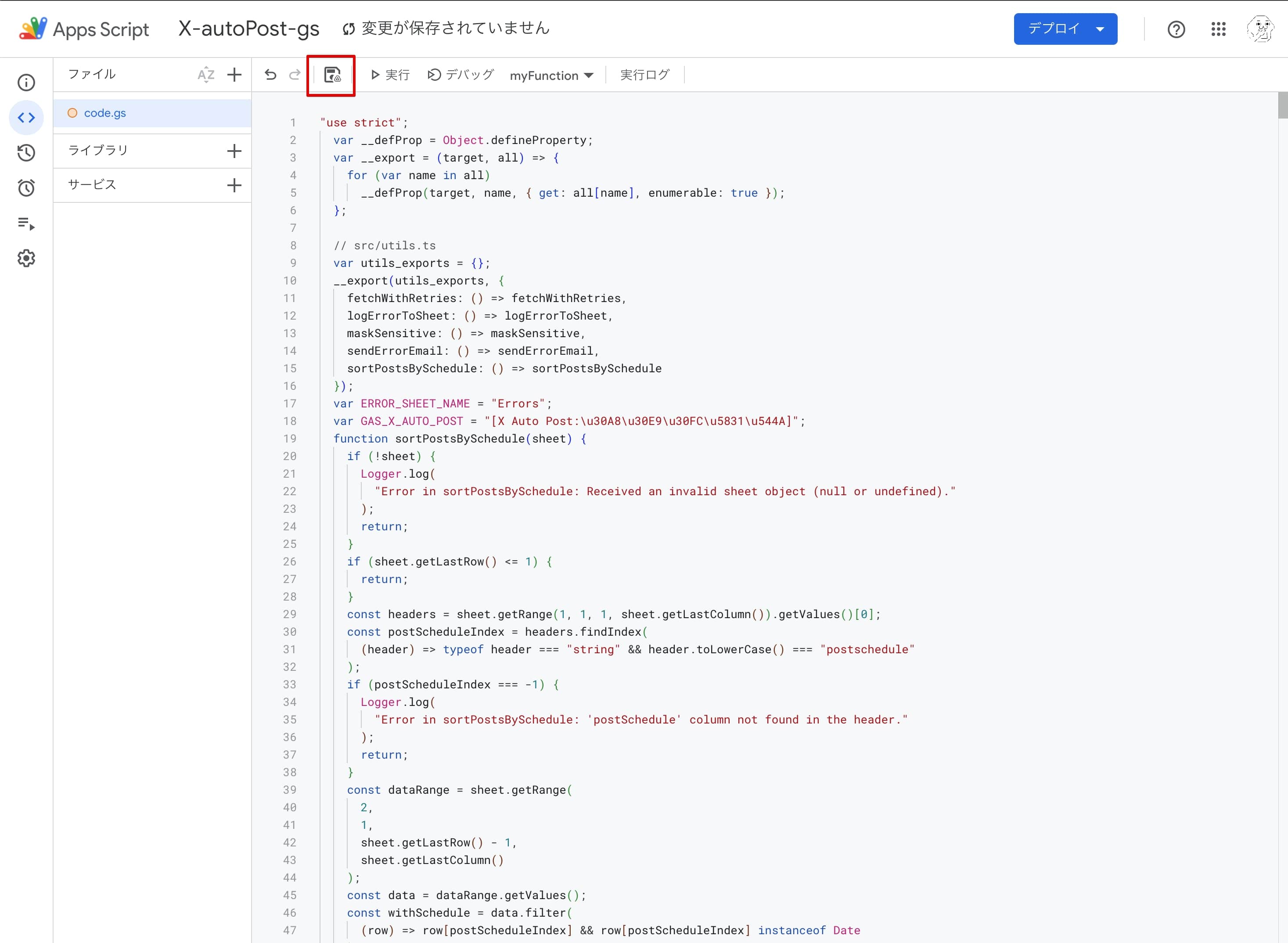Screen dimensions: 1288x943
Task: Open the Overview info icon in sidebar
Action: [x=26, y=83]
